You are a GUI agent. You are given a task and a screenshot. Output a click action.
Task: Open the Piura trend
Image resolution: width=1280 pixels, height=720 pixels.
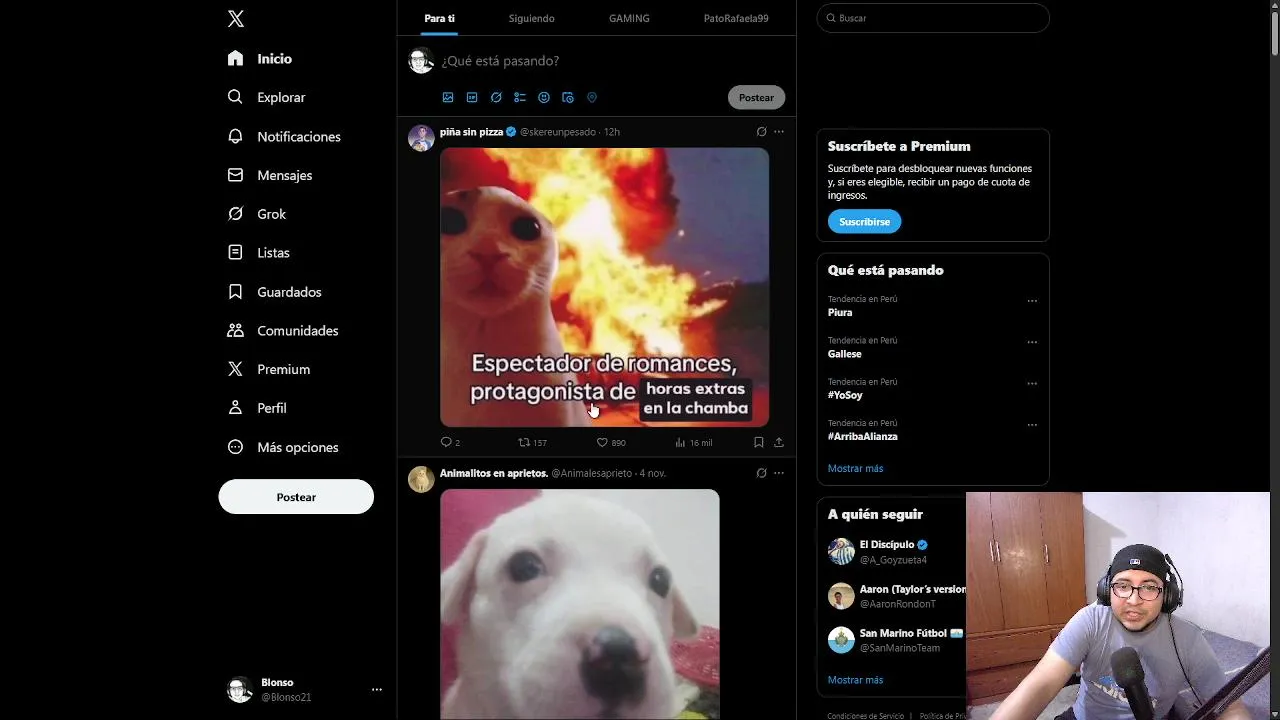(840, 312)
